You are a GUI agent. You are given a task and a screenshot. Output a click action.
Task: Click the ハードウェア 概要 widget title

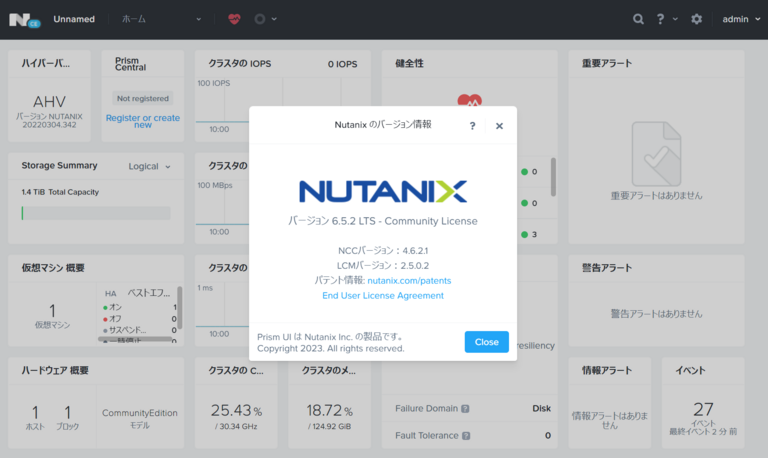[x=55, y=370]
